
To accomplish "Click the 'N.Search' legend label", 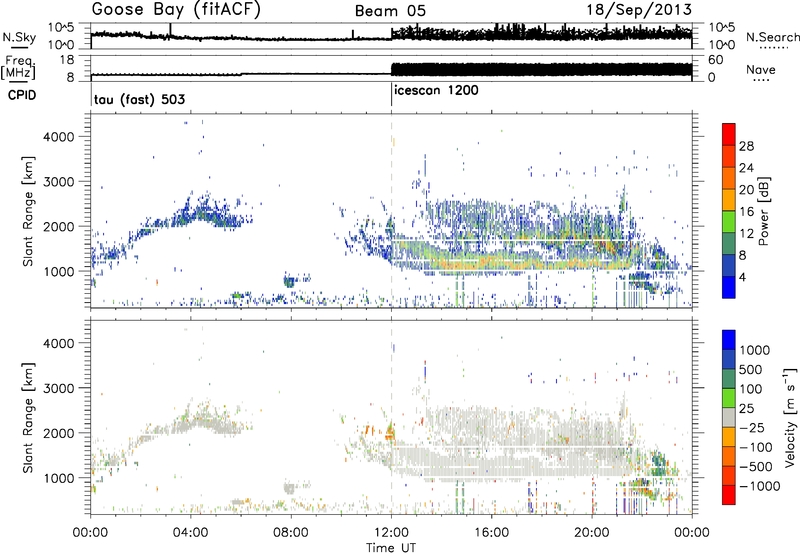I will coord(772,37).
